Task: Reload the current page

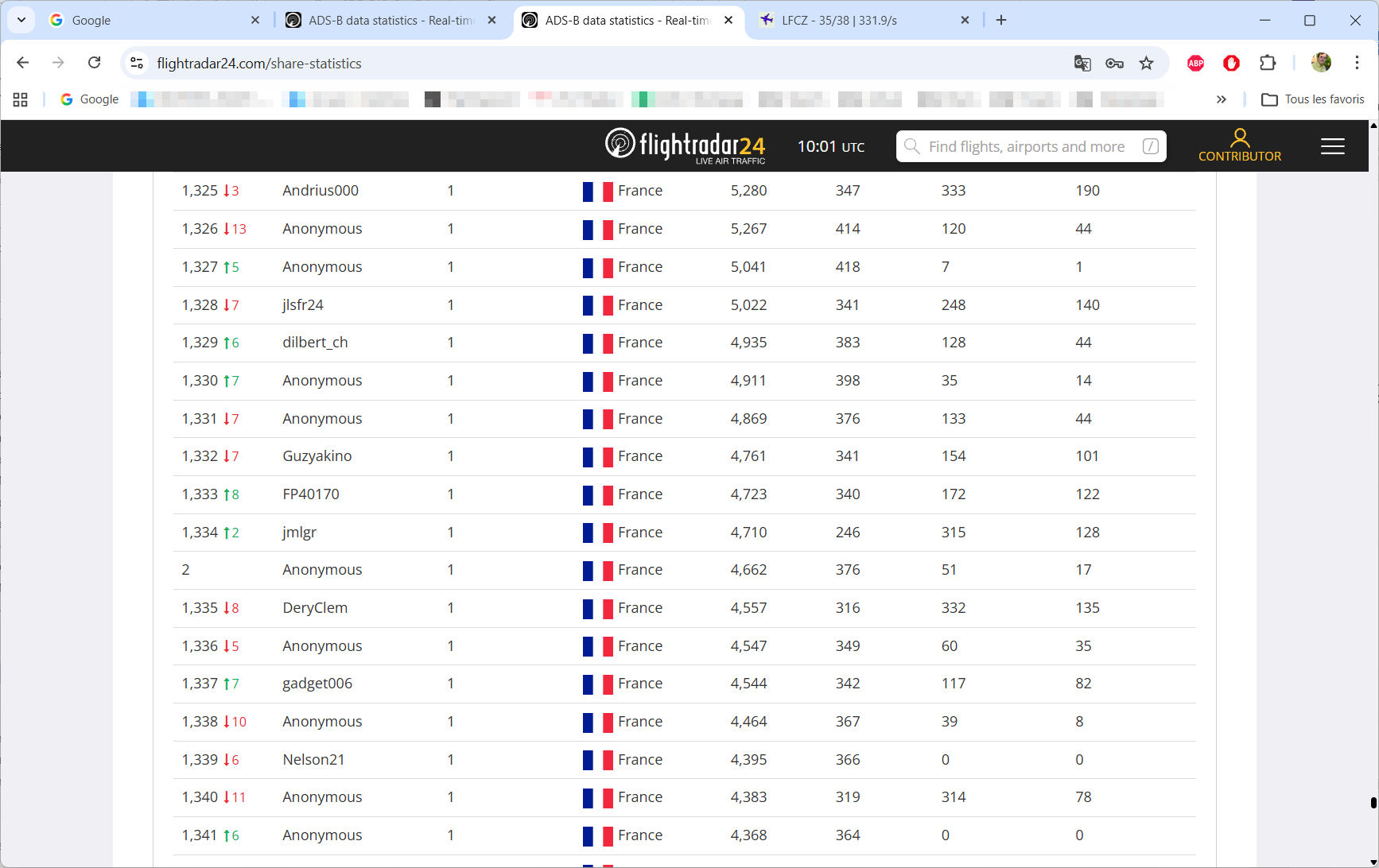Action: (94, 63)
